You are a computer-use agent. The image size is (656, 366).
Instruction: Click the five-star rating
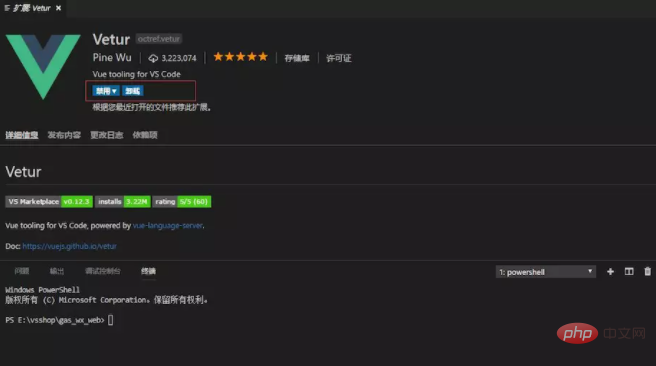point(240,57)
